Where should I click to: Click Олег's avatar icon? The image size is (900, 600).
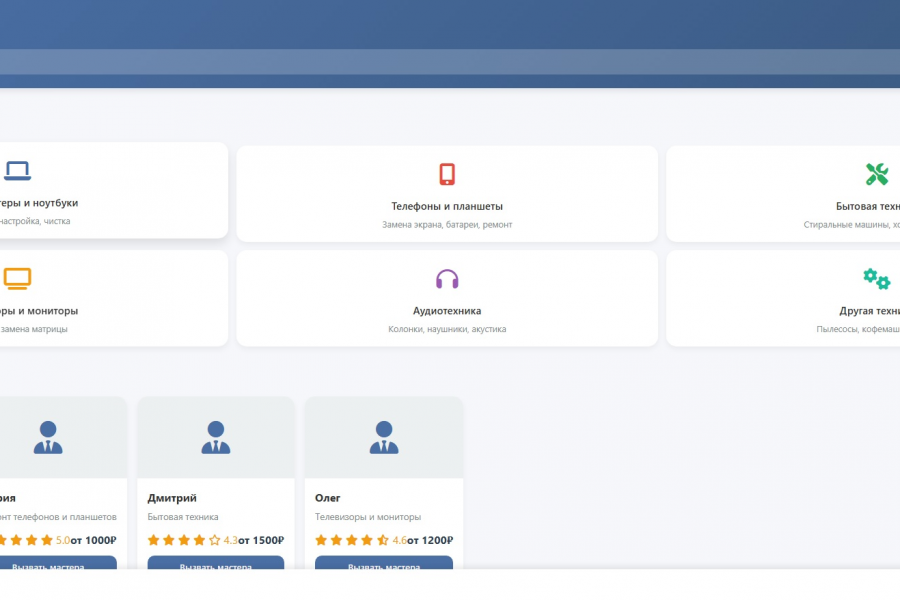click(x=384, y=437)
